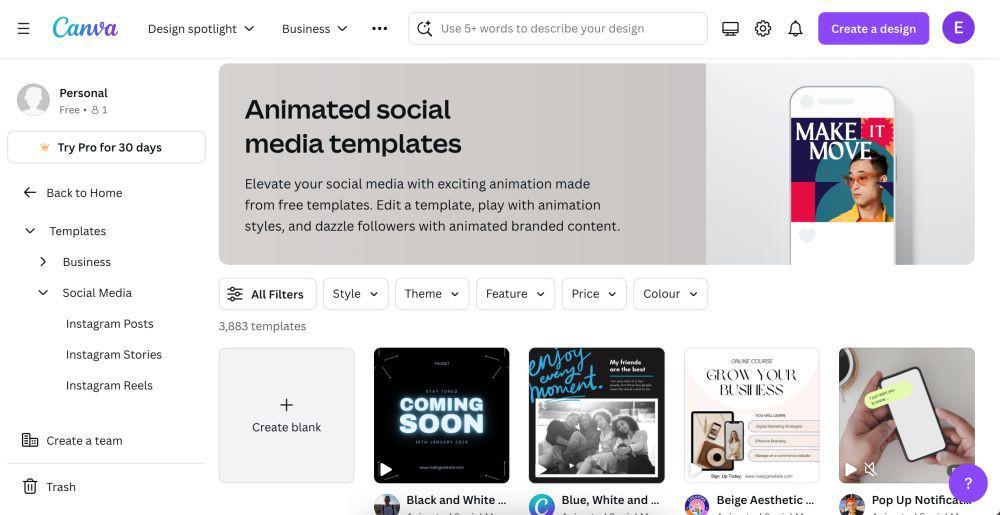
Task: Open the three-dots more menu
Action: coord(379,29)
